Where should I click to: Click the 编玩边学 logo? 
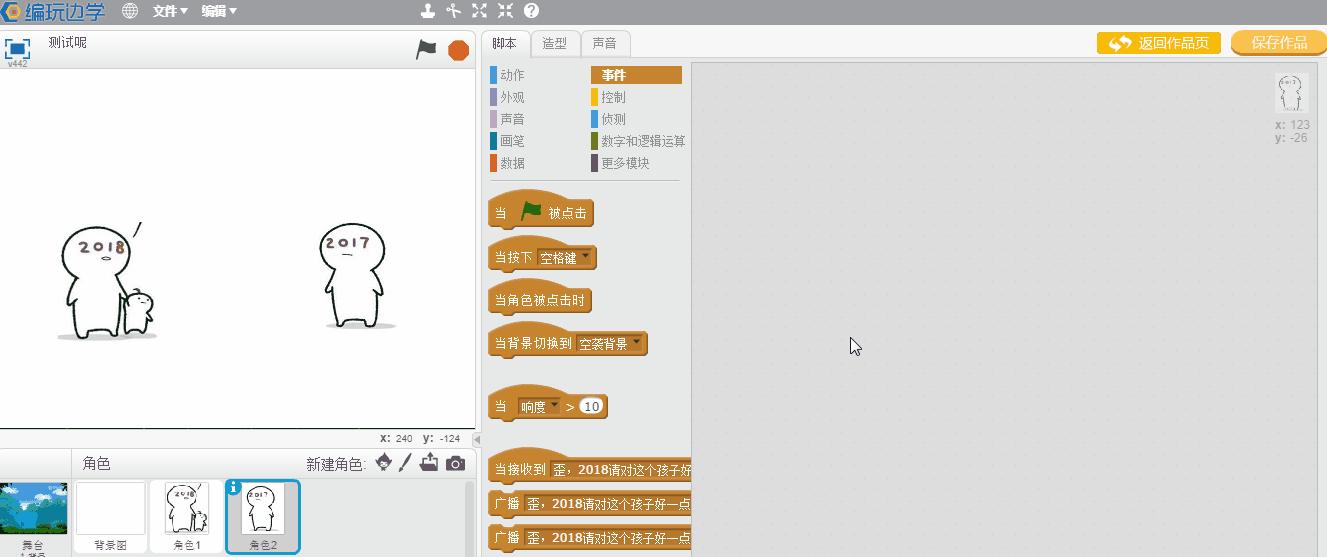point(52,11)
